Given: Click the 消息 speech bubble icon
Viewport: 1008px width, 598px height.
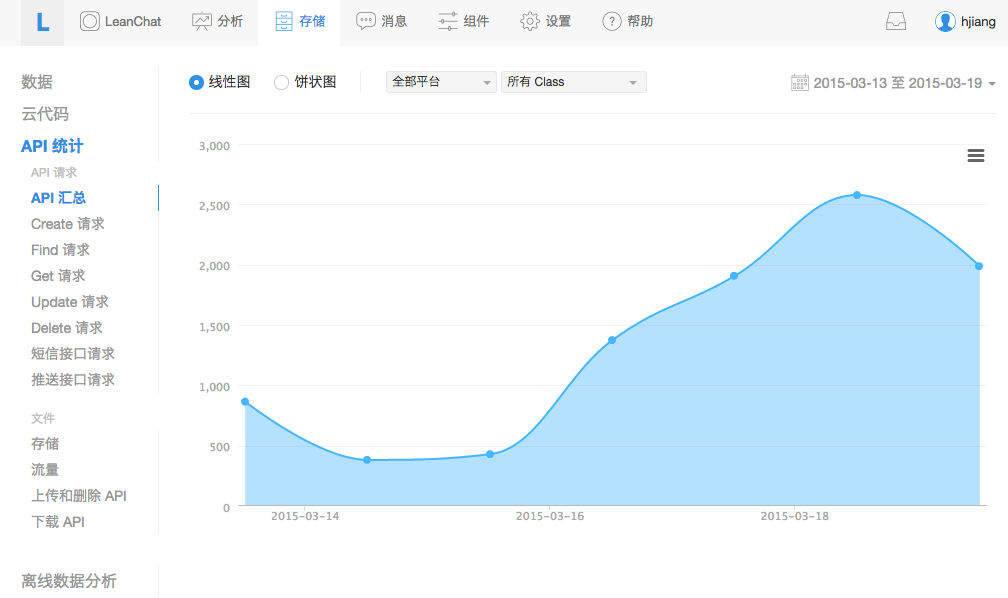Looking at the screenshot, I should (x=365, y=21).
